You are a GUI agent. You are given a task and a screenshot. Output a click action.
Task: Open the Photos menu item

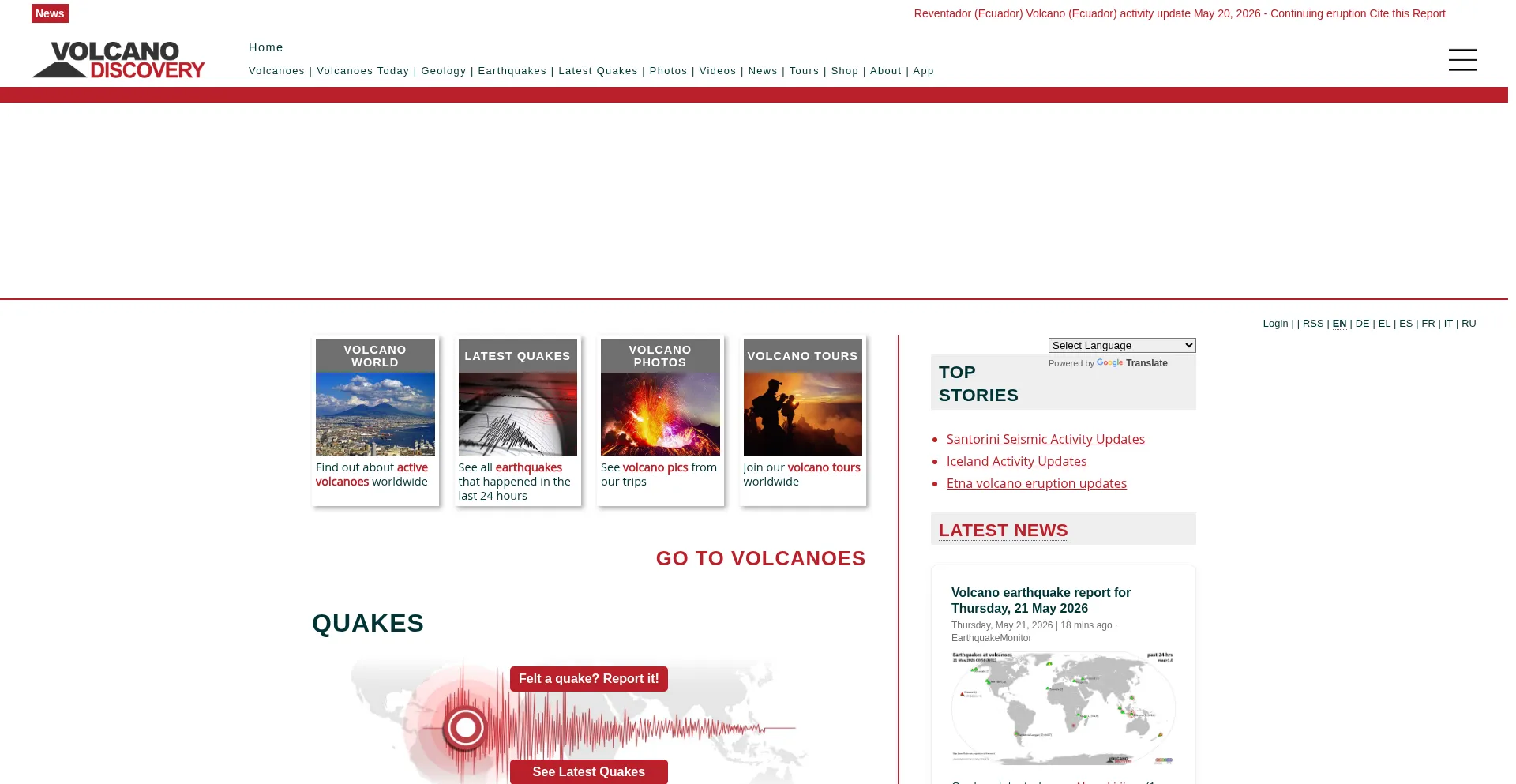coord(669,71)
